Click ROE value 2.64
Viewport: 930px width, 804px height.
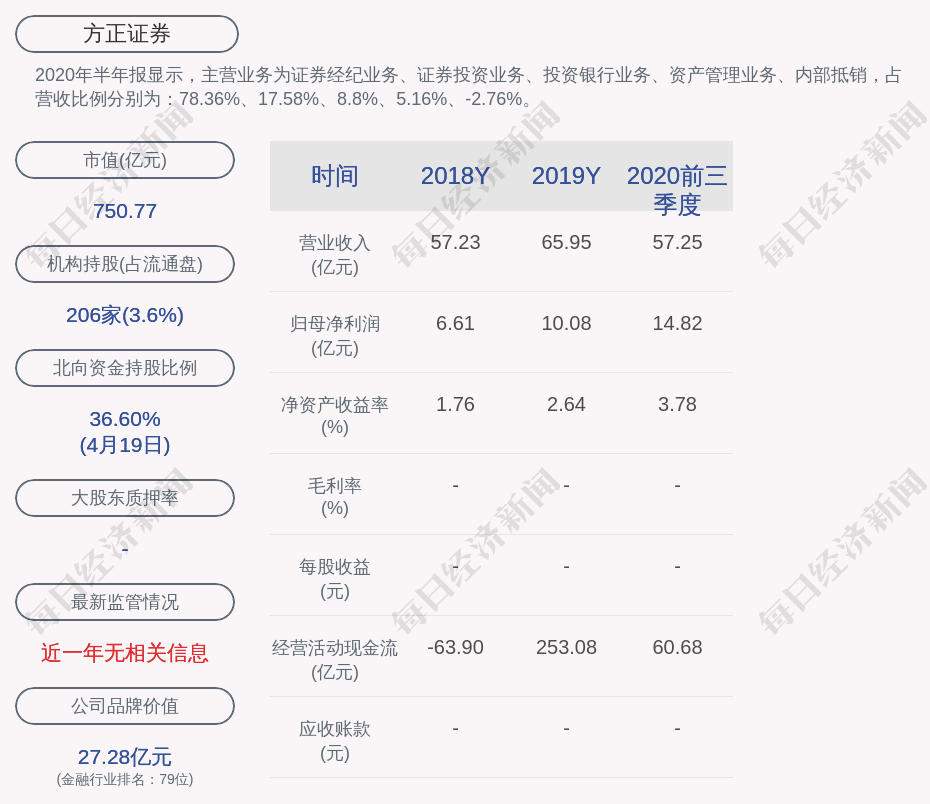[566, 404]
